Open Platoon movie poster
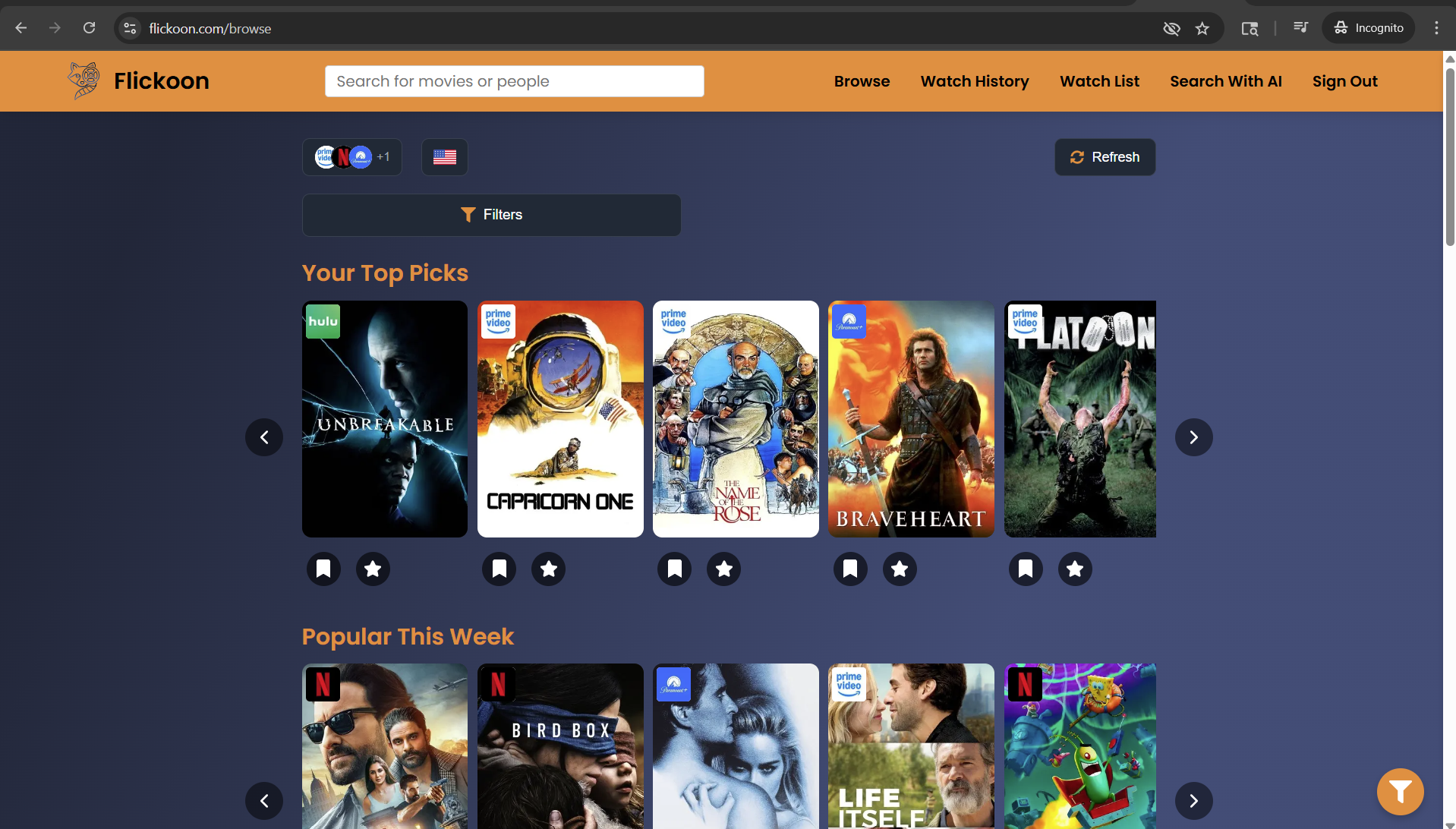The image size is (1456, 829). tap(1079, 419)
